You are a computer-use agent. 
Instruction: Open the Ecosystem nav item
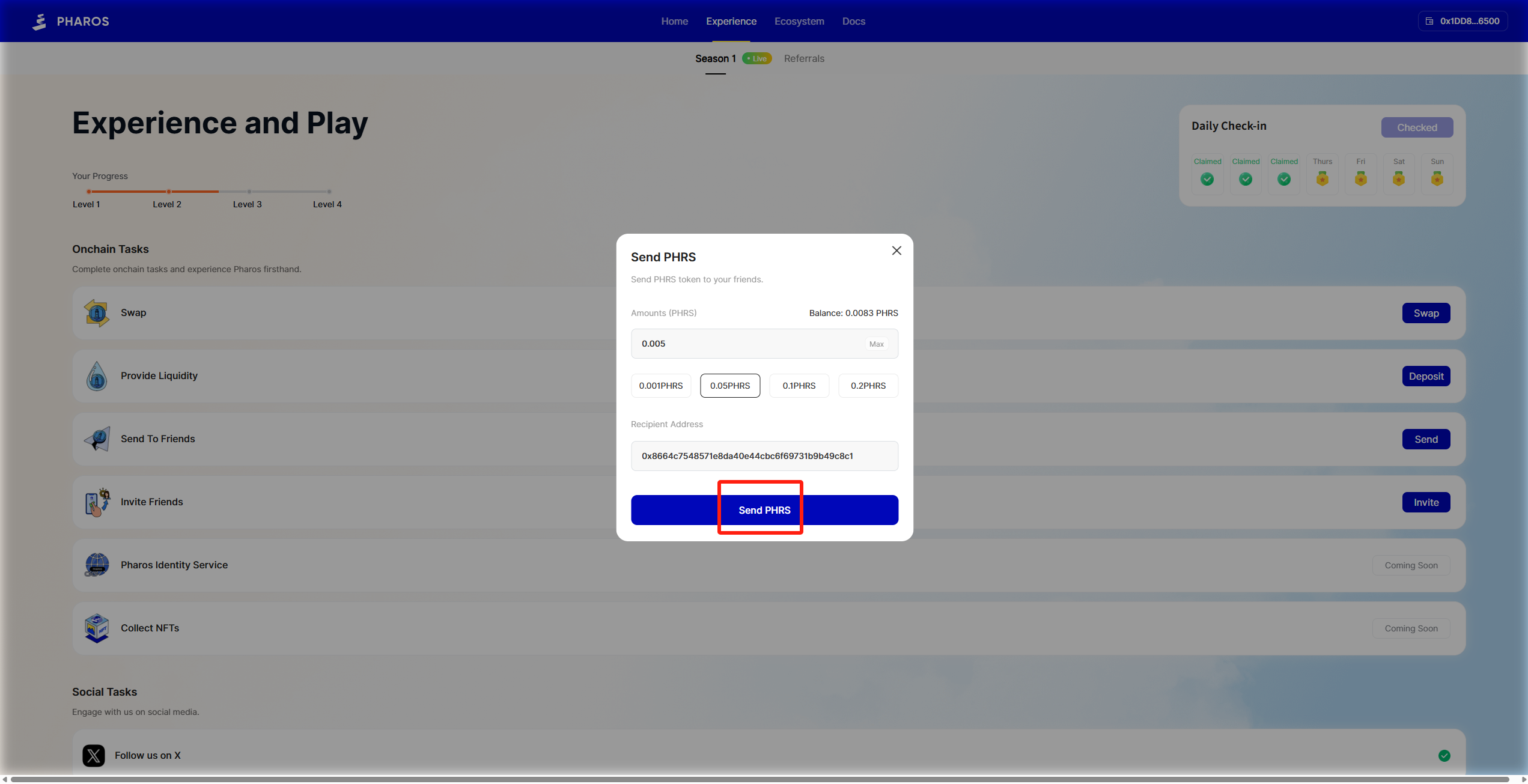pyautogui.click(x=799, y=21)
